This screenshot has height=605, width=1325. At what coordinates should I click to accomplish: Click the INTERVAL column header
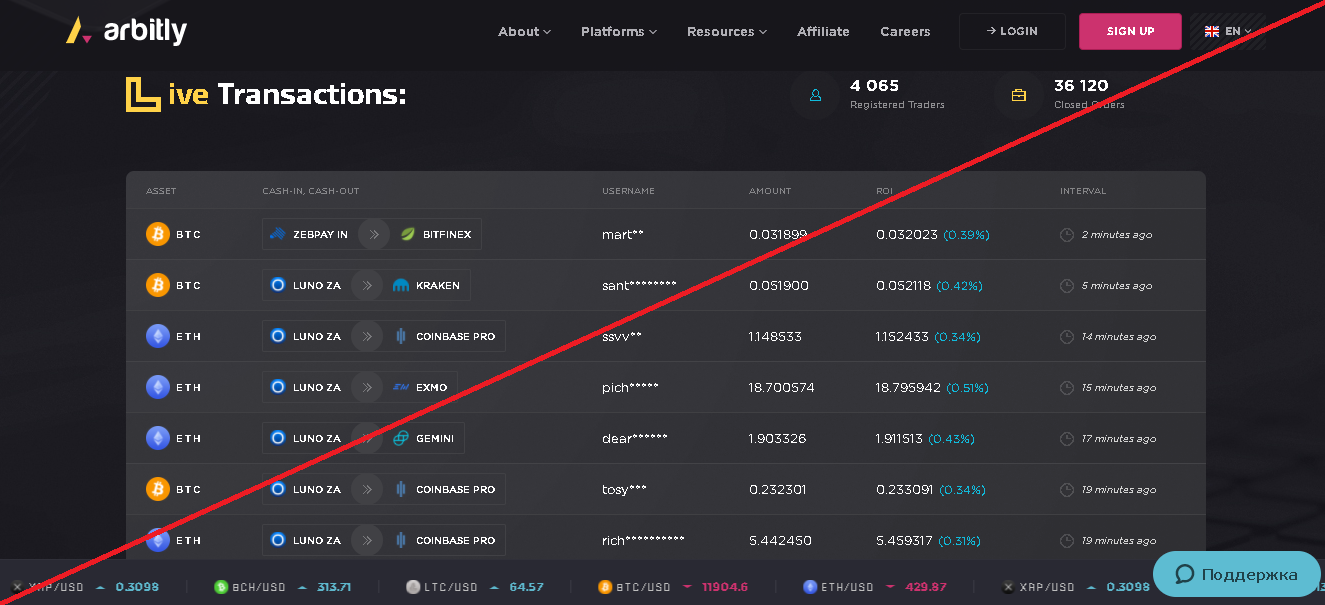(1083, 191)
